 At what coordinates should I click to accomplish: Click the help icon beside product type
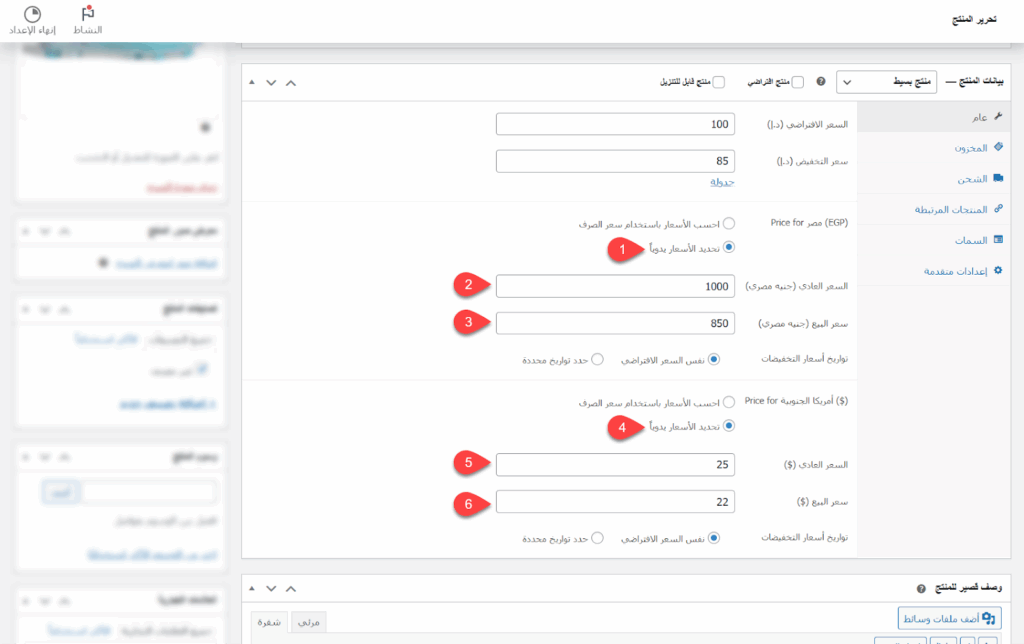pyautogui.click(x=821, y=82)
